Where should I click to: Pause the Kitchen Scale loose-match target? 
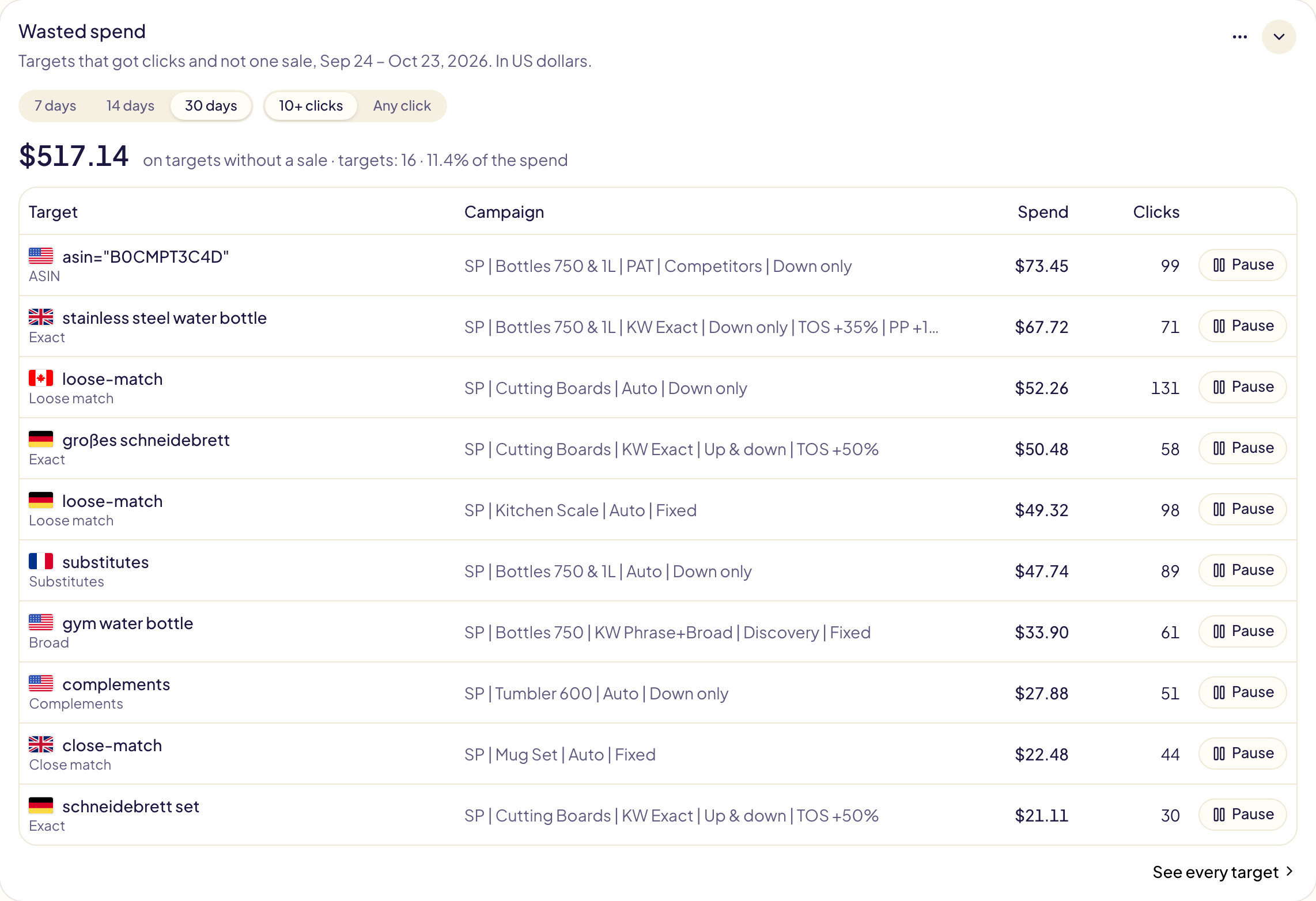pyautogui.click(x=1243, y=509)
